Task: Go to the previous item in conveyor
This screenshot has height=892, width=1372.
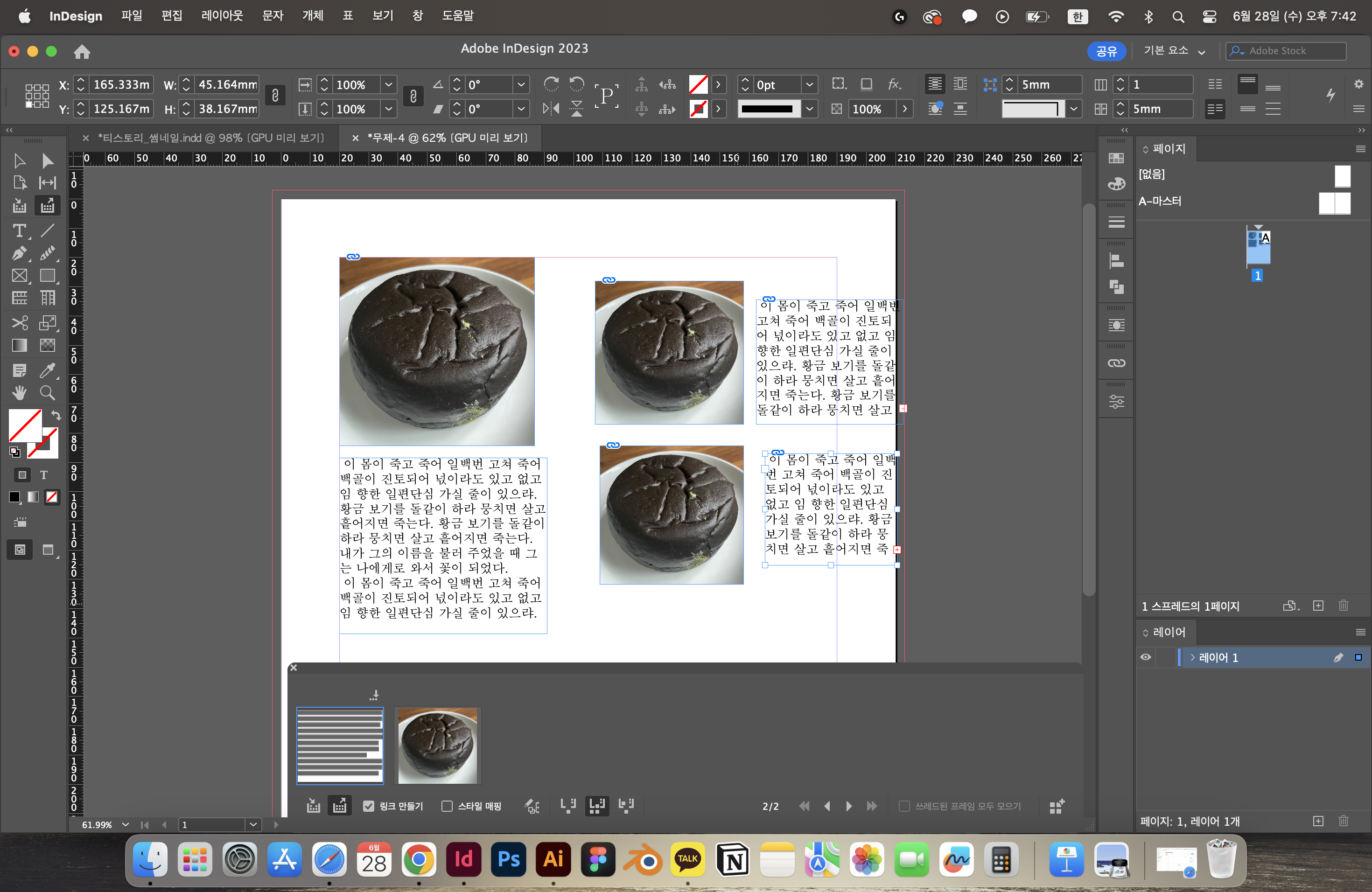Action: pyautogui.click(x=827, y=806)
